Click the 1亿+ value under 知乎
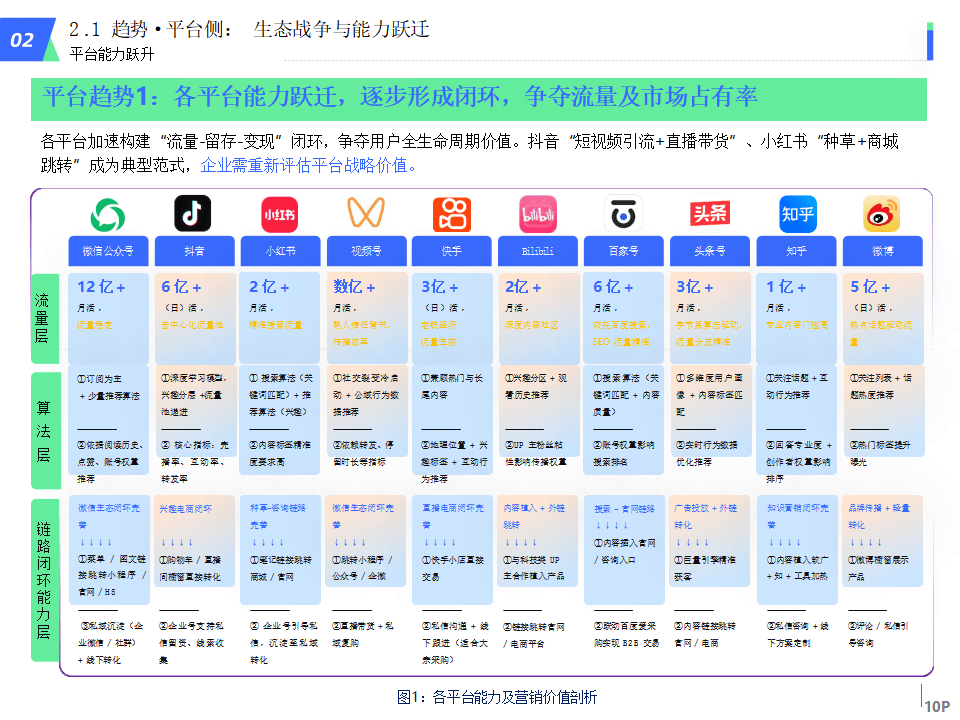The height and width of the screenshot is (720, 960). [x=786, y=287]
